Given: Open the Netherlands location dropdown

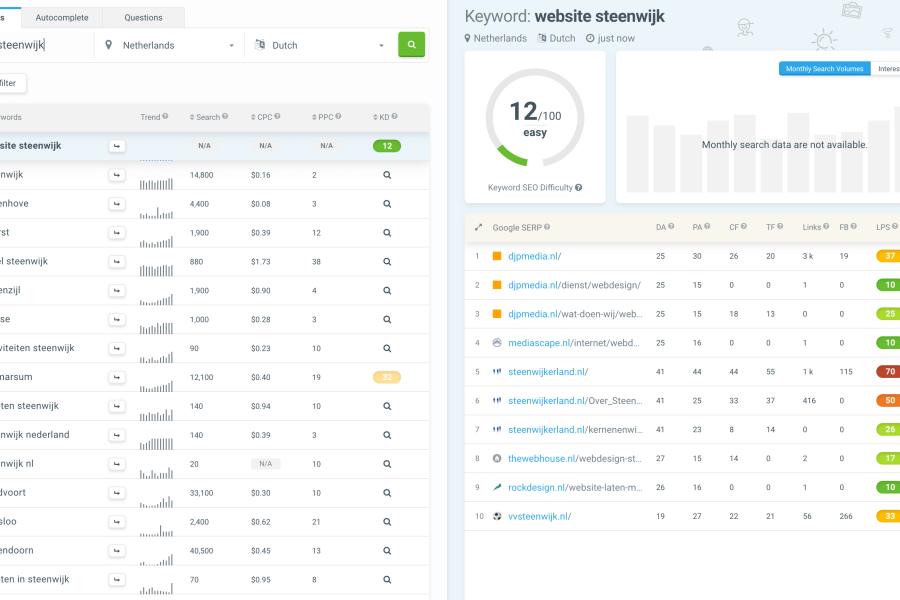Looking at the screenshot, I should (x=170, y=45).
